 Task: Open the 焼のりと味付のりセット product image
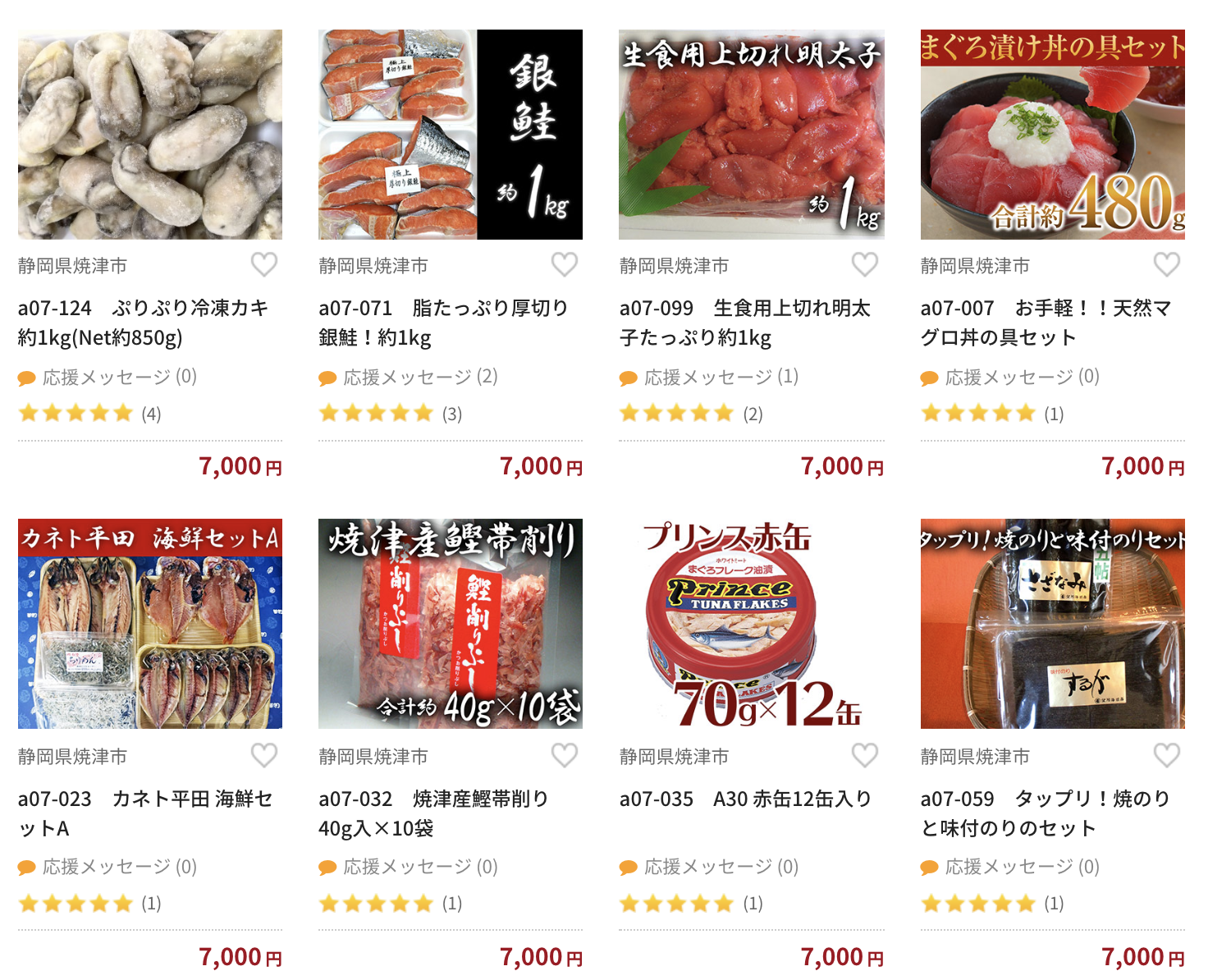coord(1053,624)
